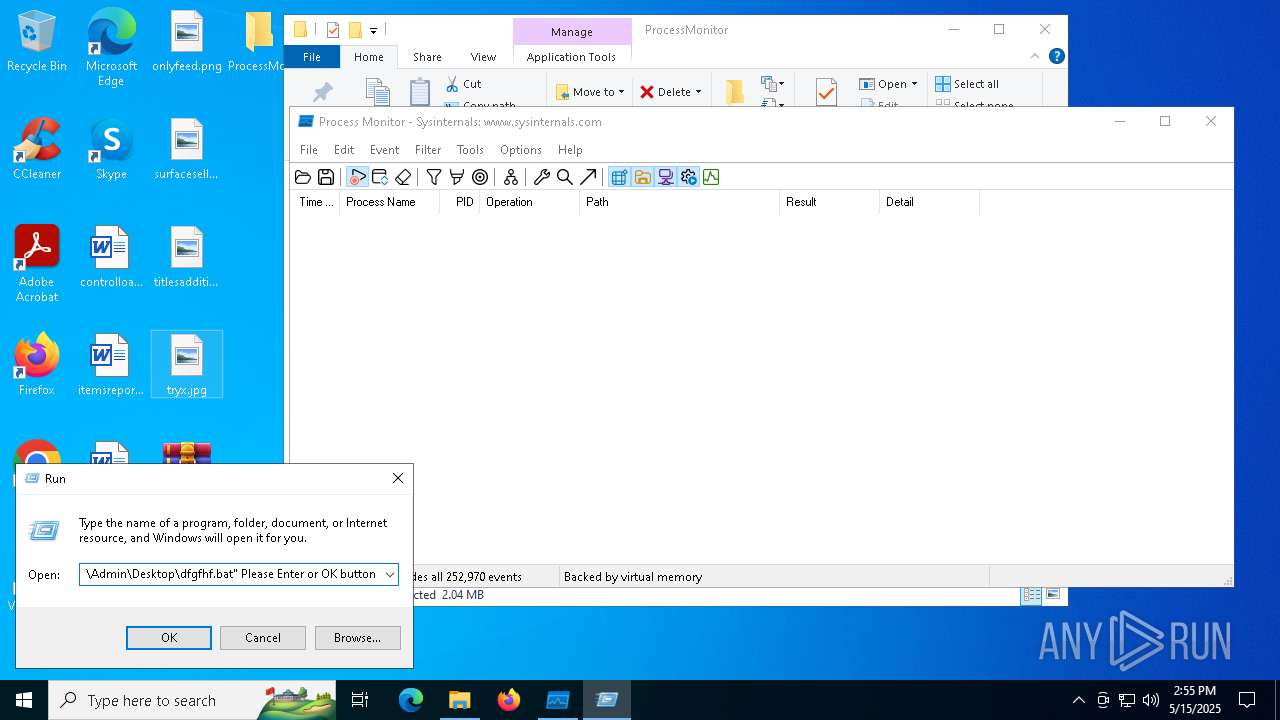Click the wrench tool icon

click(x=542, y=177)
